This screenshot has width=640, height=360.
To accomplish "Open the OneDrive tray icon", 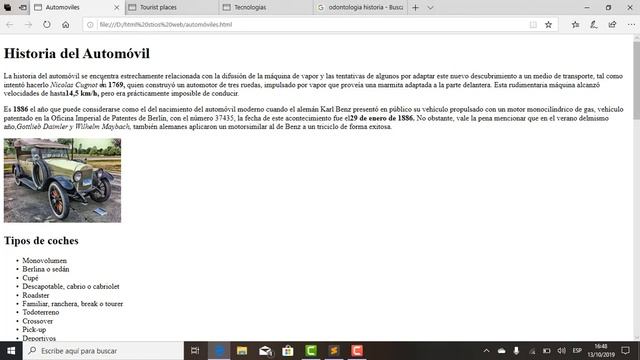I will tap(502, 351).
